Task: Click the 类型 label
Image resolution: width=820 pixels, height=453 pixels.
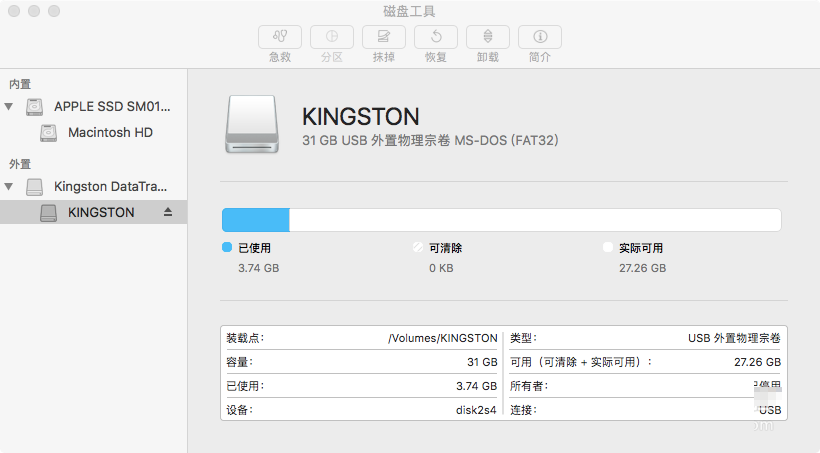Action: pyautogui.click(x=523, y=338)
